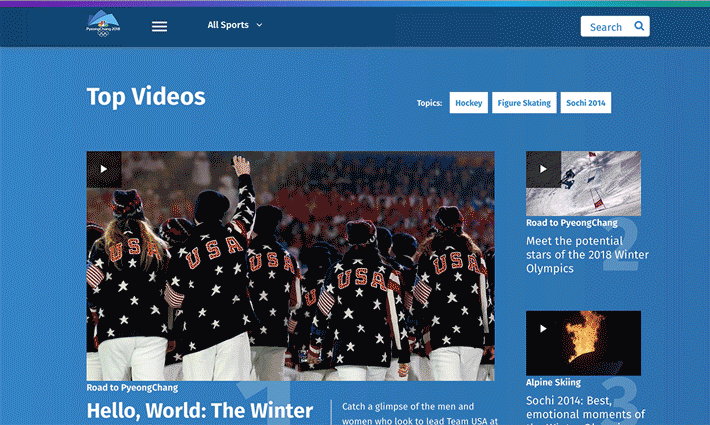
Task: Focus the Search input field
Action: [615, 26]
